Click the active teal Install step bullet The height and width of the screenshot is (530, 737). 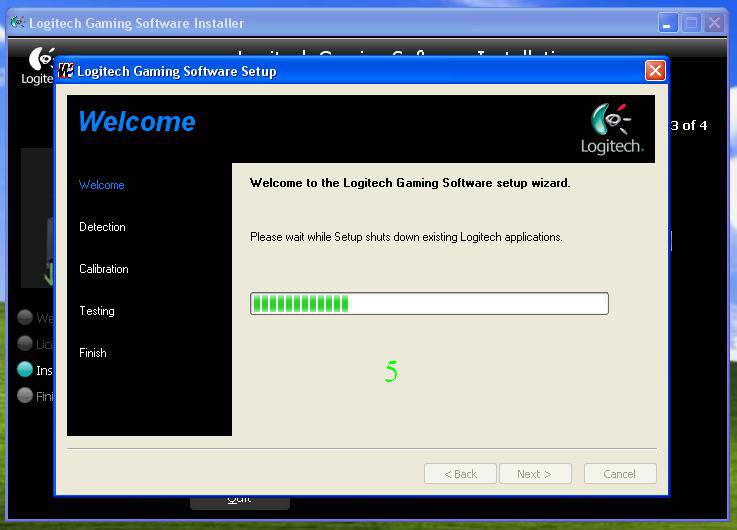[x=25, y=369]
